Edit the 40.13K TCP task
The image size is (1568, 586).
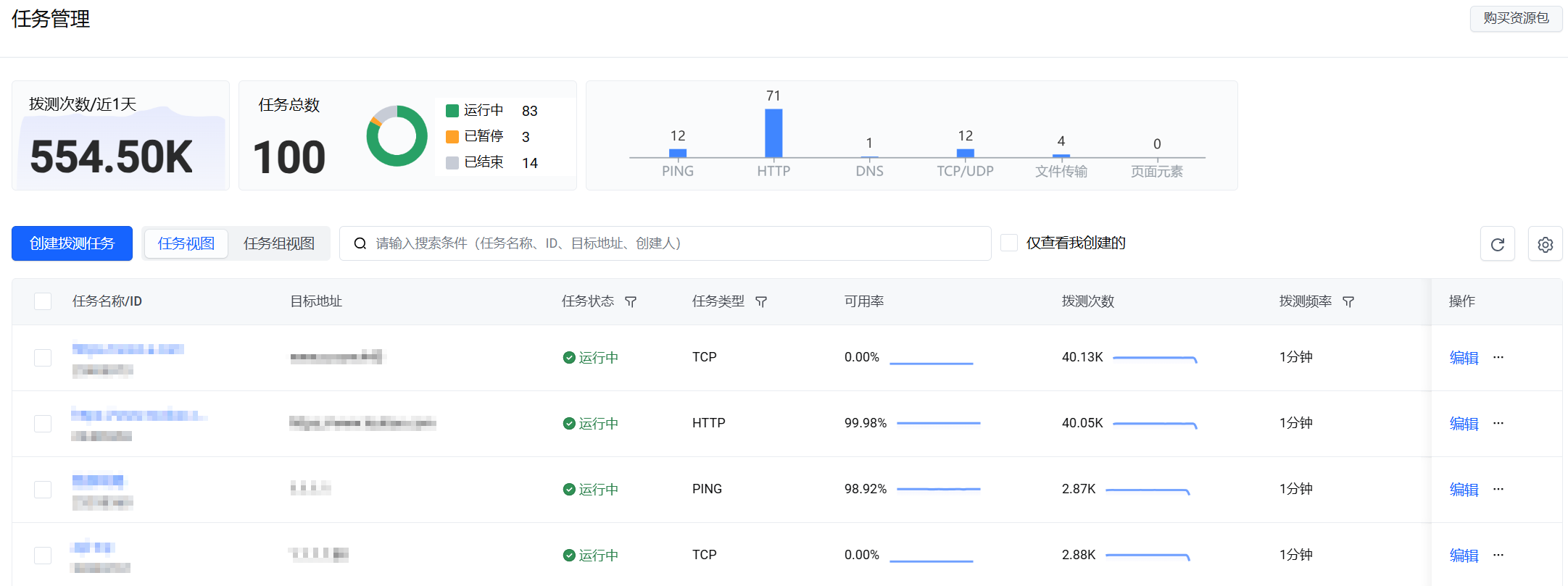pos(1464,358)
